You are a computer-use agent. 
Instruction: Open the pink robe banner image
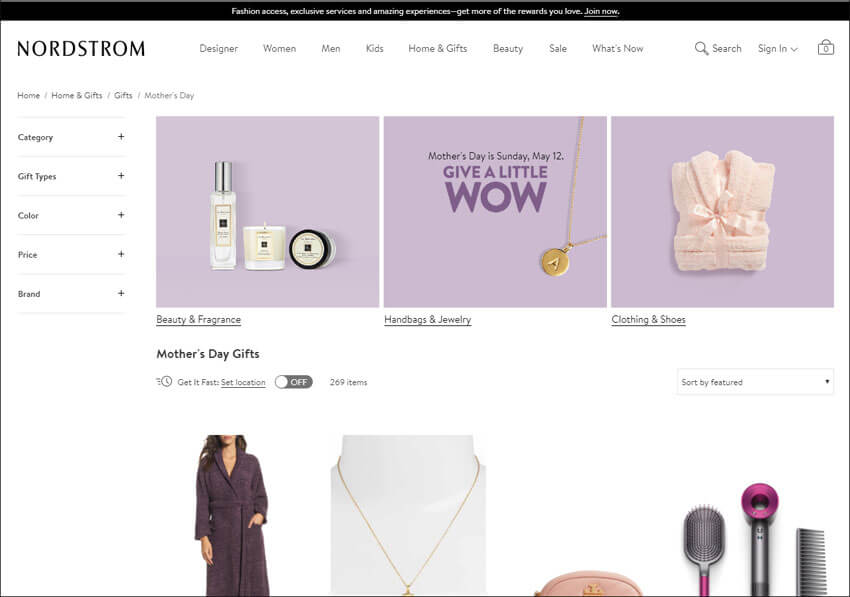(723, 211)
